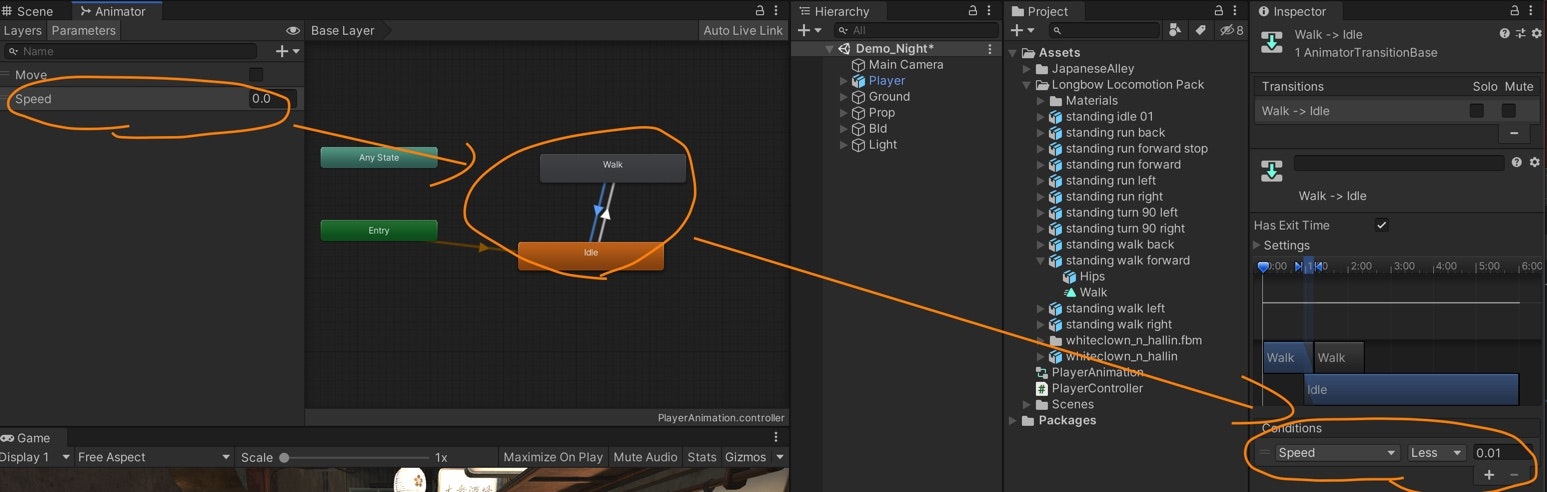The image size is (1547, 492).
Task: Collapse the Longbow Locomotion Pack folder
Action: coord(1027,85)
